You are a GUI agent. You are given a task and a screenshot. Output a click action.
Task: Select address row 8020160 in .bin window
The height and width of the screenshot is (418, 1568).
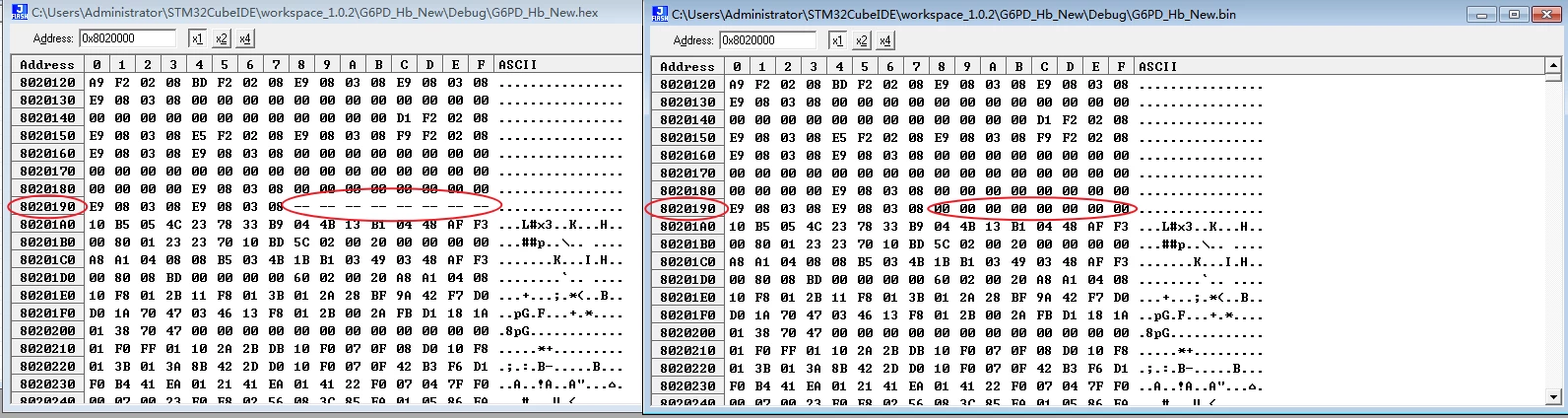(687, 155)
